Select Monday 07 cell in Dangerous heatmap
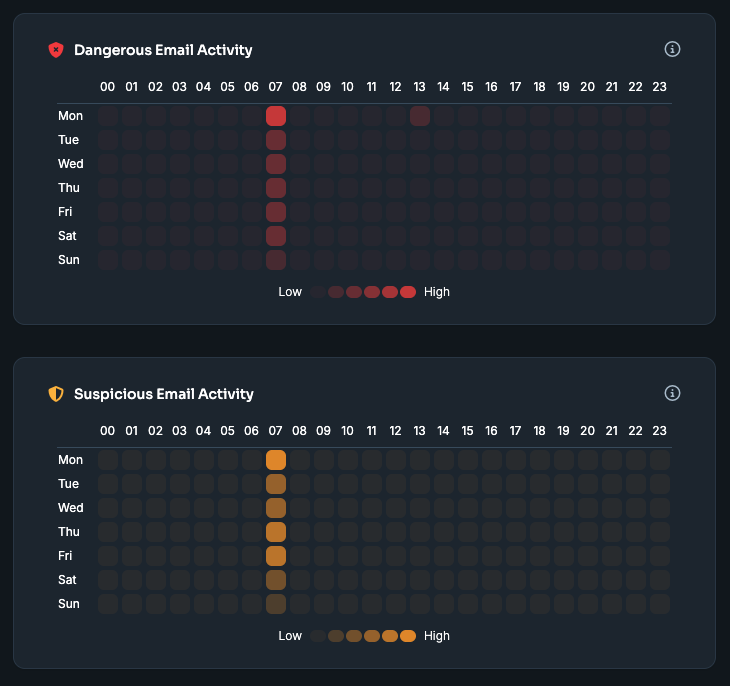730x686 pixels. 276,116
